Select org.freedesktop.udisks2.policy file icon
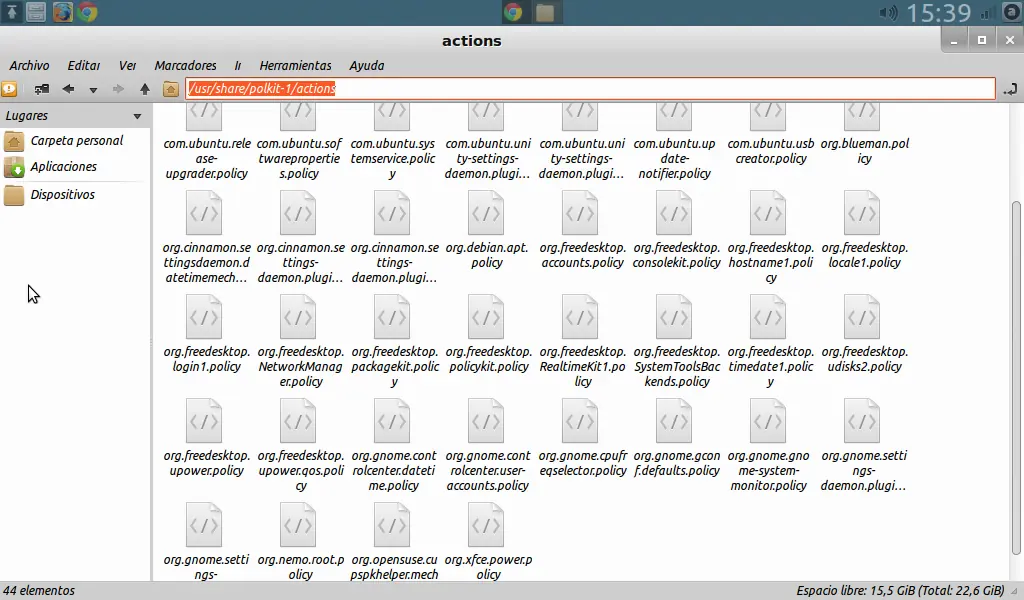The height and width of the screenshot is (600, 1024). tap(862, 317)
